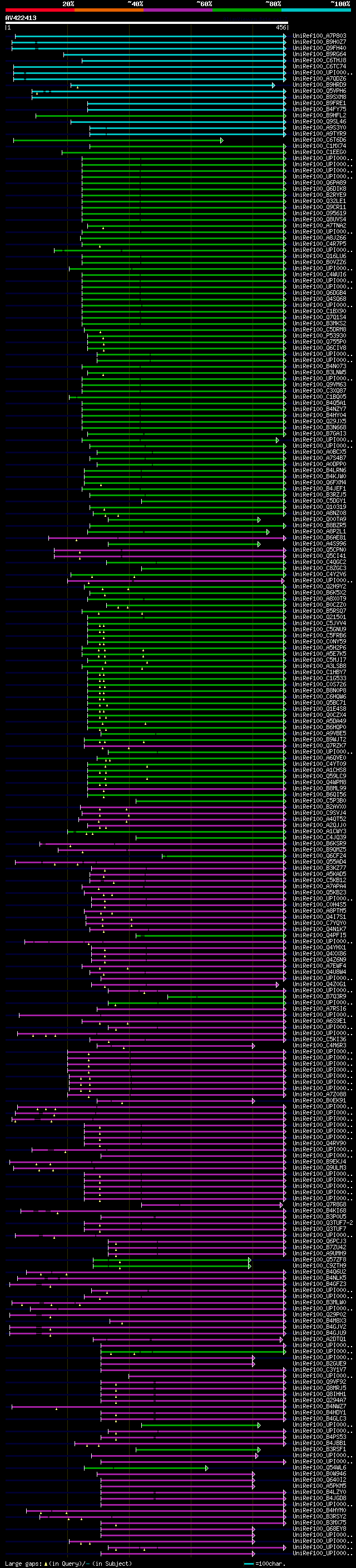Open hit UniRef100_C1MX74
This screenshot has height=1568, width=356.
[x=319, y=146]
